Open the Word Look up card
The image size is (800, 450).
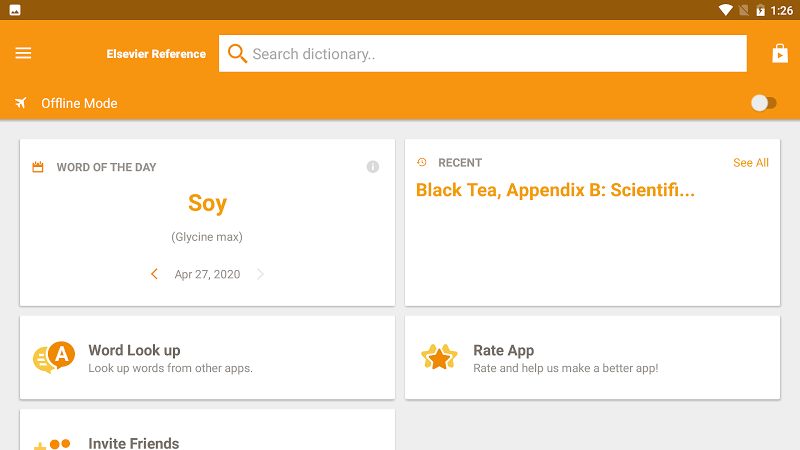207,358
